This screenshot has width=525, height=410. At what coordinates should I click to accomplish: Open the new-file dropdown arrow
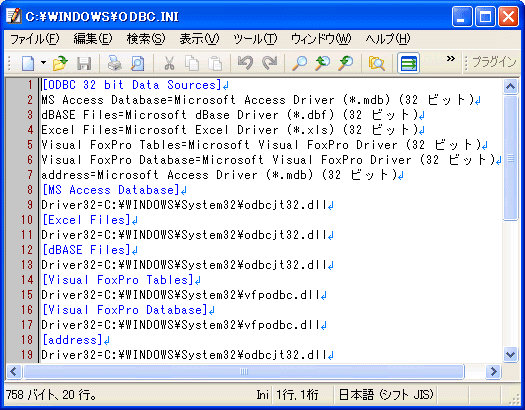pos(44,63)
